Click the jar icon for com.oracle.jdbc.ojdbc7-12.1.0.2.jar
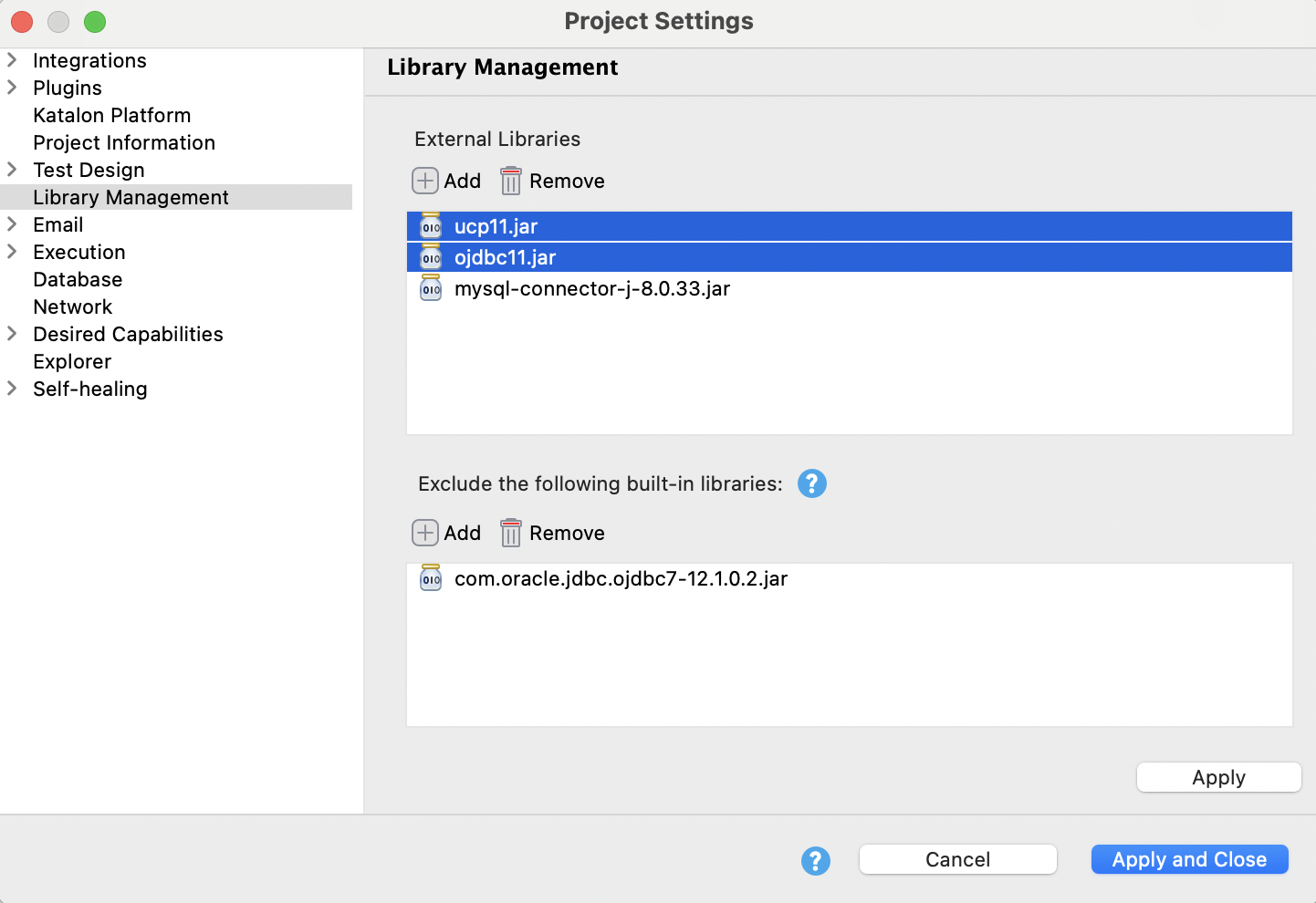The width and height of the screenshot is (1316, 903). (431, 578)
